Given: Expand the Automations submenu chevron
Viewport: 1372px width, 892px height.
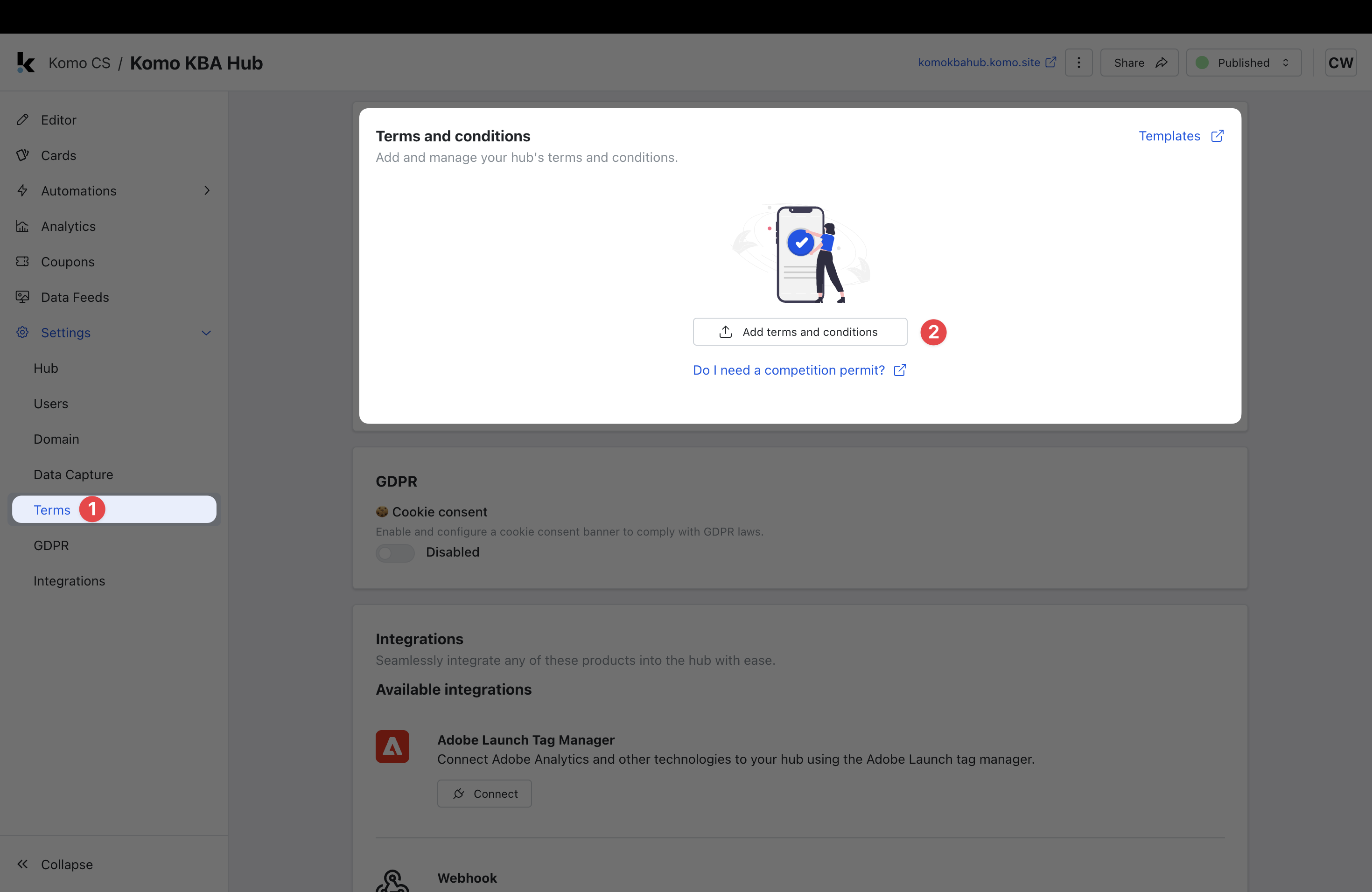Looking at the screenshot, I should pyautogui.click(x=206, y=191).
